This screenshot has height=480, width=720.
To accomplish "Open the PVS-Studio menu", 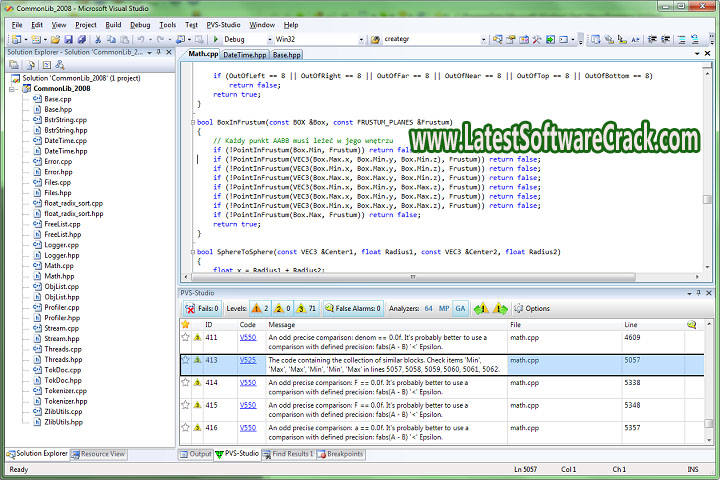I will [x=223, y=25].
